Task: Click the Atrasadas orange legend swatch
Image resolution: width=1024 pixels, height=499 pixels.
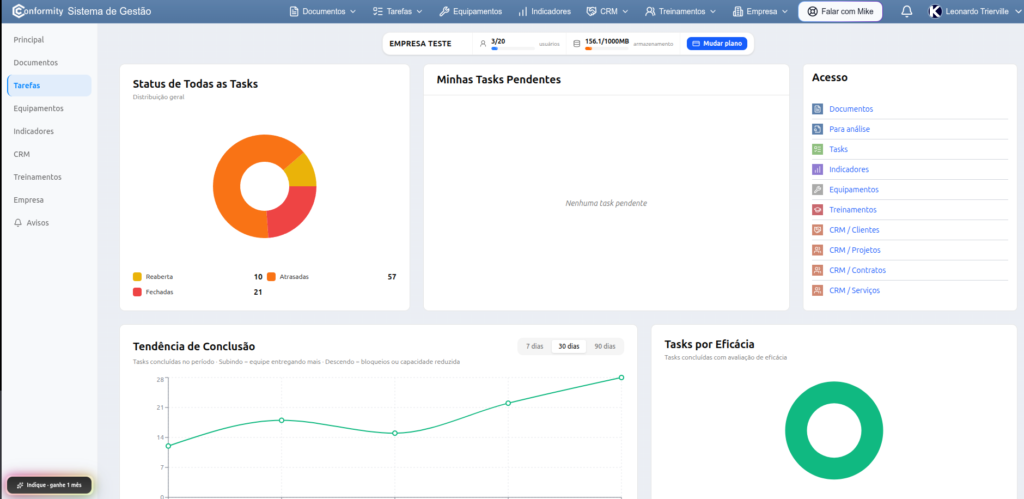Action: pyautogui.click(x=271, y=277)
